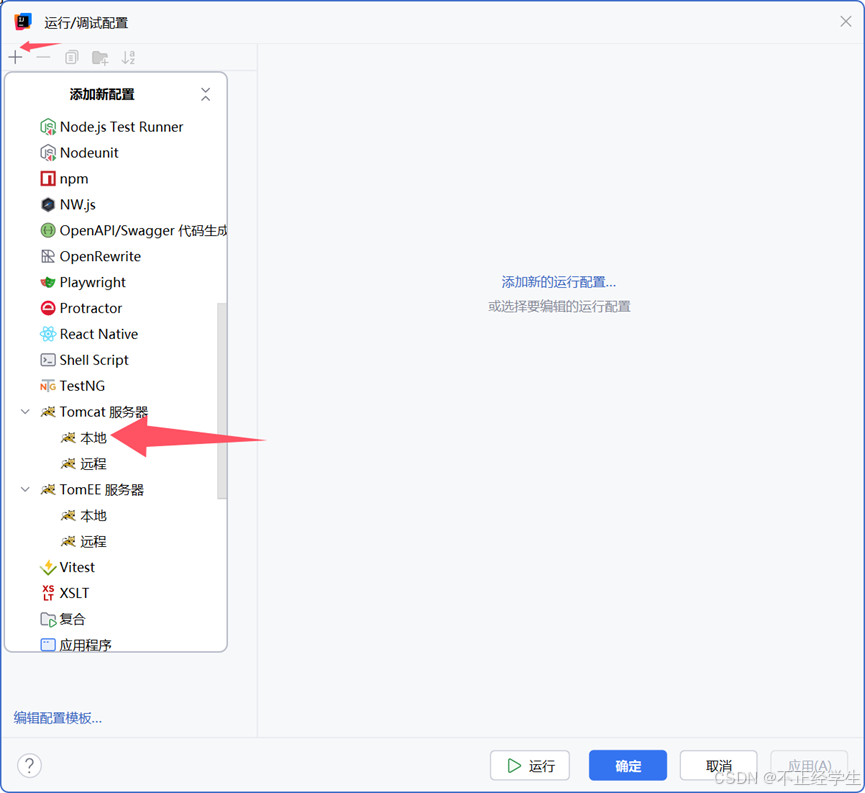Choose the OpenRewrite configuration type
The height and width of the screenshot is (793, 865).
point(100,256)
